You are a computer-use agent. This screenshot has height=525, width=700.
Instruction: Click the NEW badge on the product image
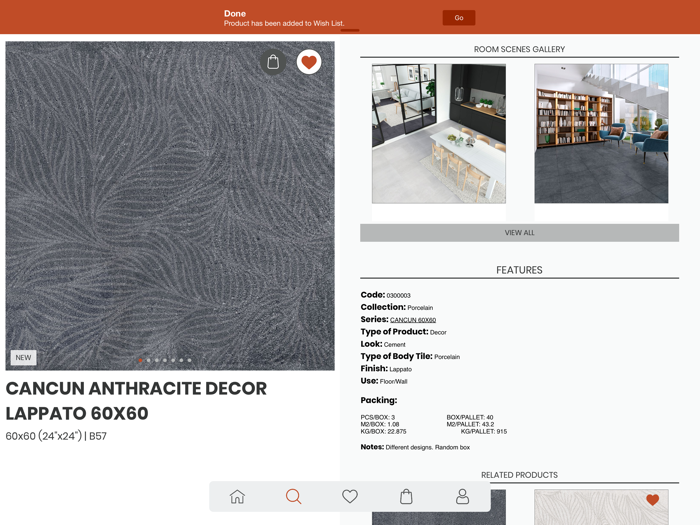tap(23, 358)
